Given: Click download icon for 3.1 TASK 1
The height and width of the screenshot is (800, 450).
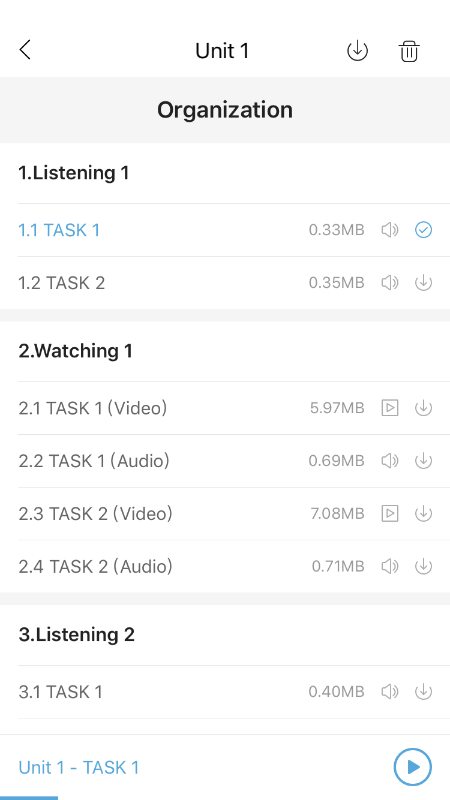Looking at the screenshot, I should [x=423, y=692].
